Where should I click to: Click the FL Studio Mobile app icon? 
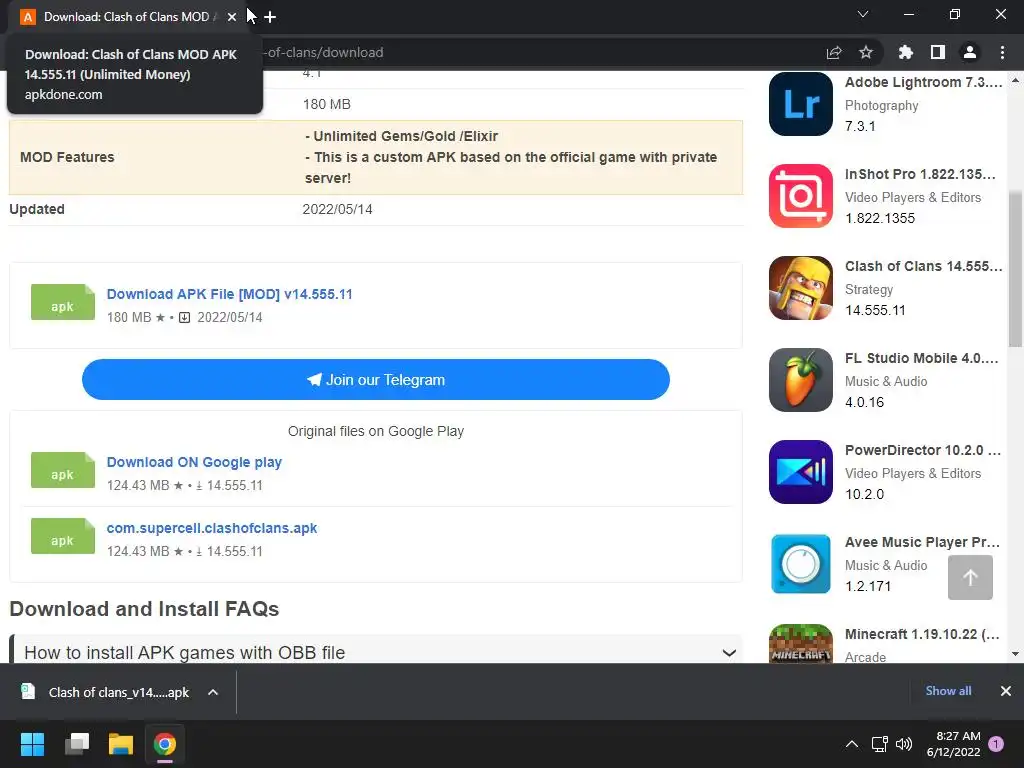click(801, 380)
